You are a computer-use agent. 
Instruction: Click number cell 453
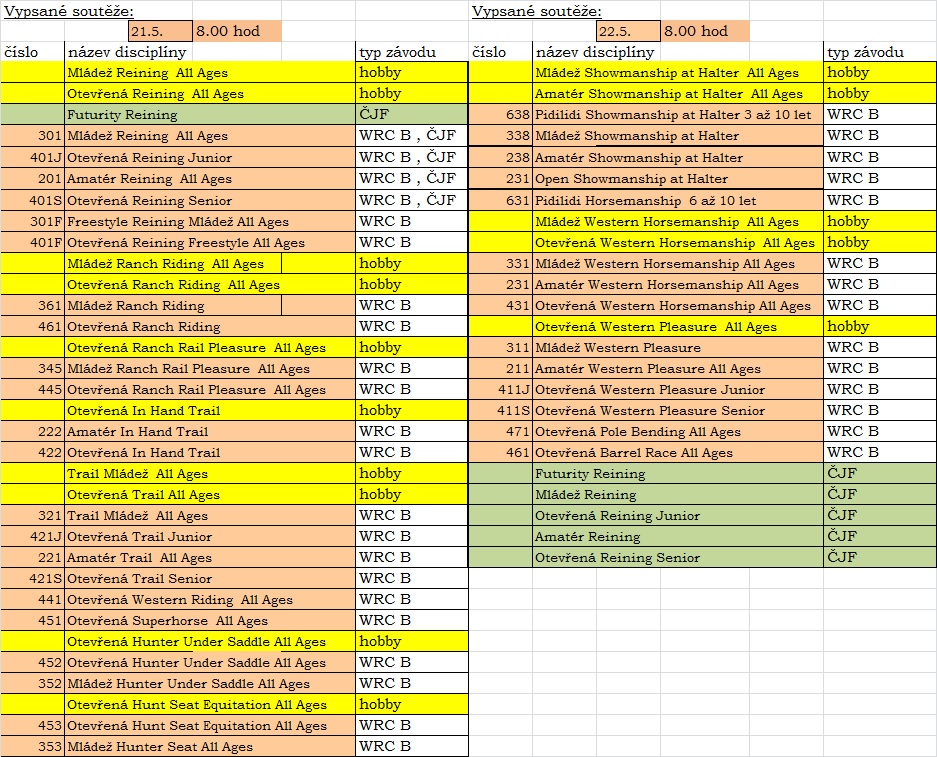pyautogui.click(x=33, y=725)
